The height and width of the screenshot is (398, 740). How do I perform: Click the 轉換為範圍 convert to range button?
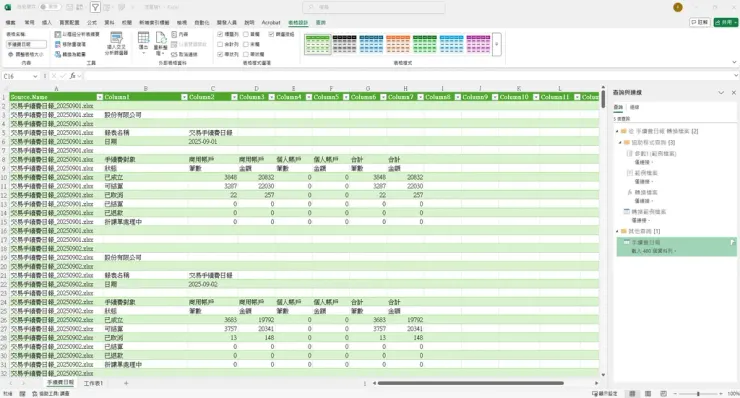[70, 54]
